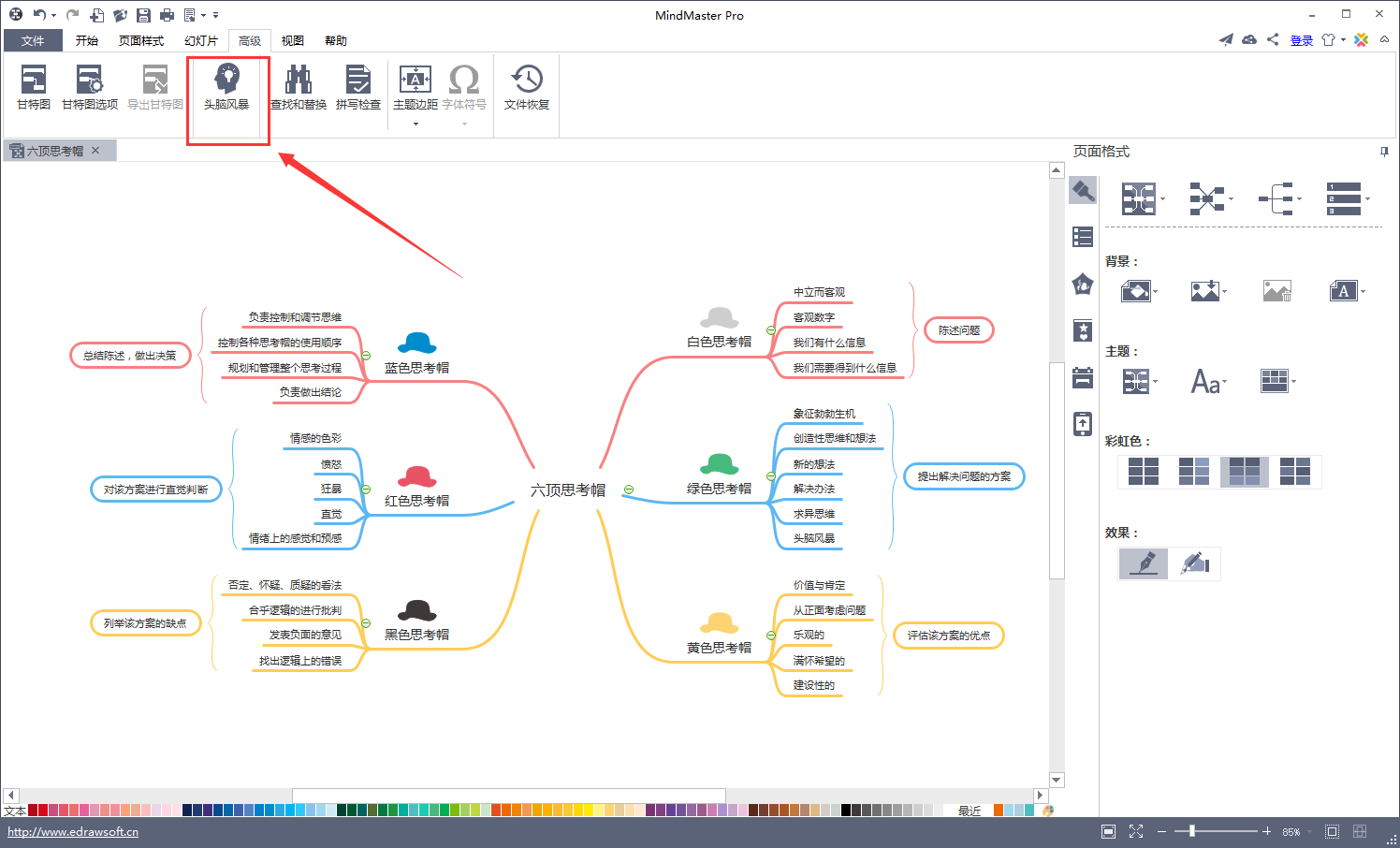The height and width of the screenshot is (848, 1400).
Task: Open the edrawsoft.cn website link
Action: click(x=73, y=832)
